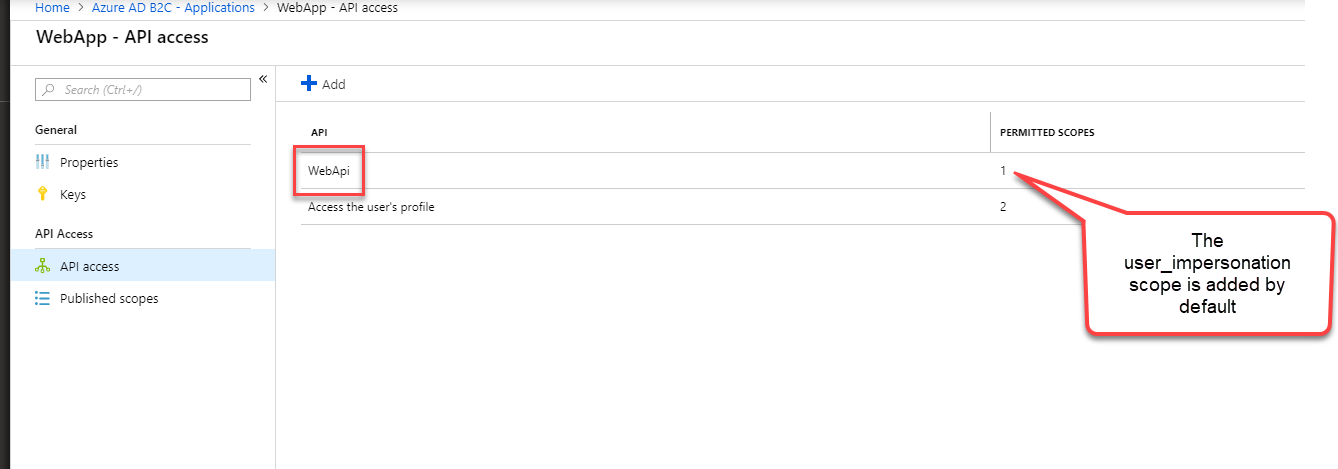Open the WebApi row
This screenshot has height=469, width=1338.
(x=803, y=171)
